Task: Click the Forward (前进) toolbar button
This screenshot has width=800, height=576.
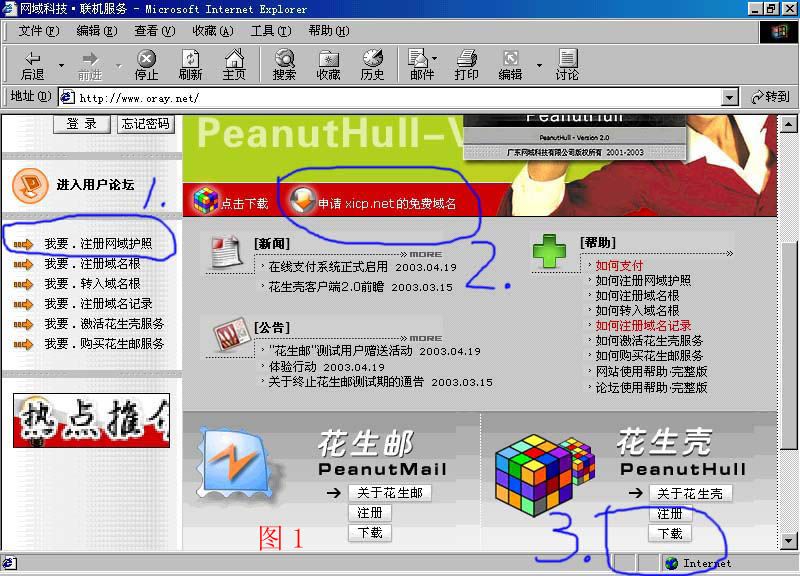Action: (90, 65)
